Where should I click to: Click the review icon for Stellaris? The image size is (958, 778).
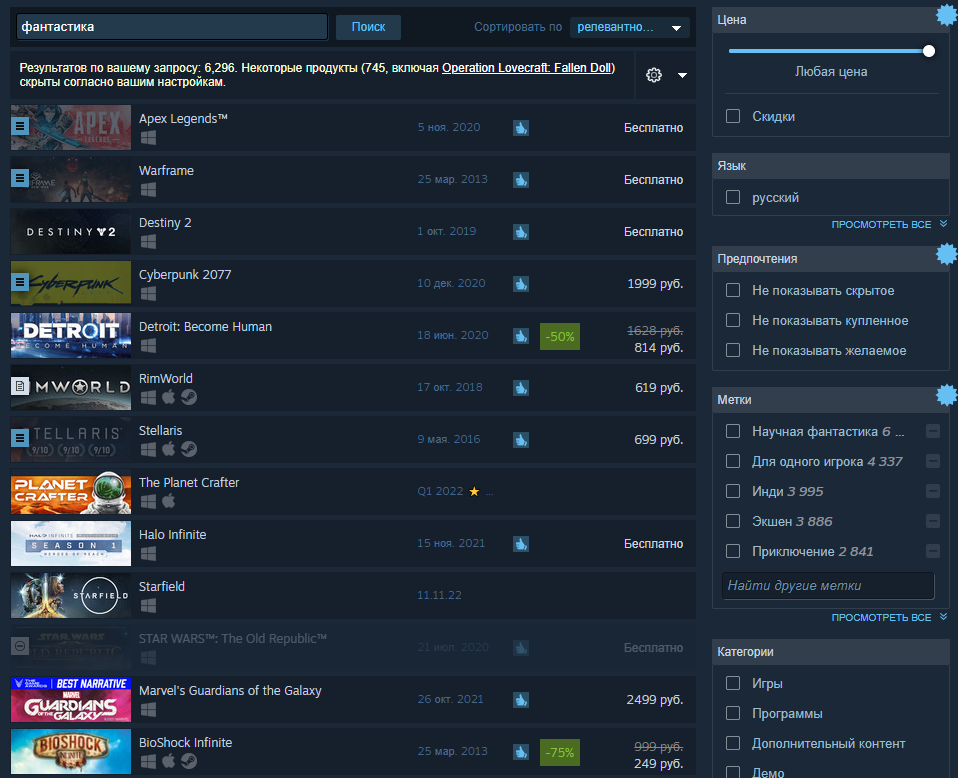pyautogui.click(x=521, y=439)
